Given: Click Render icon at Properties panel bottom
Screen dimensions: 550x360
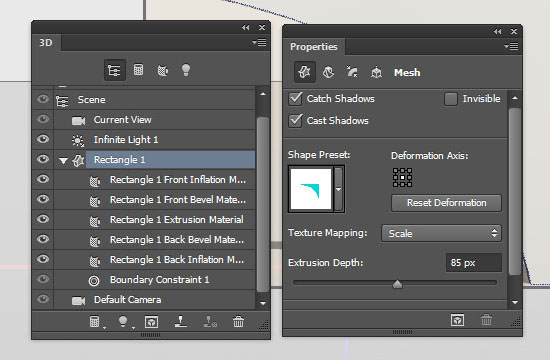Looking at the screenshot, I should (x=457, y=320).
